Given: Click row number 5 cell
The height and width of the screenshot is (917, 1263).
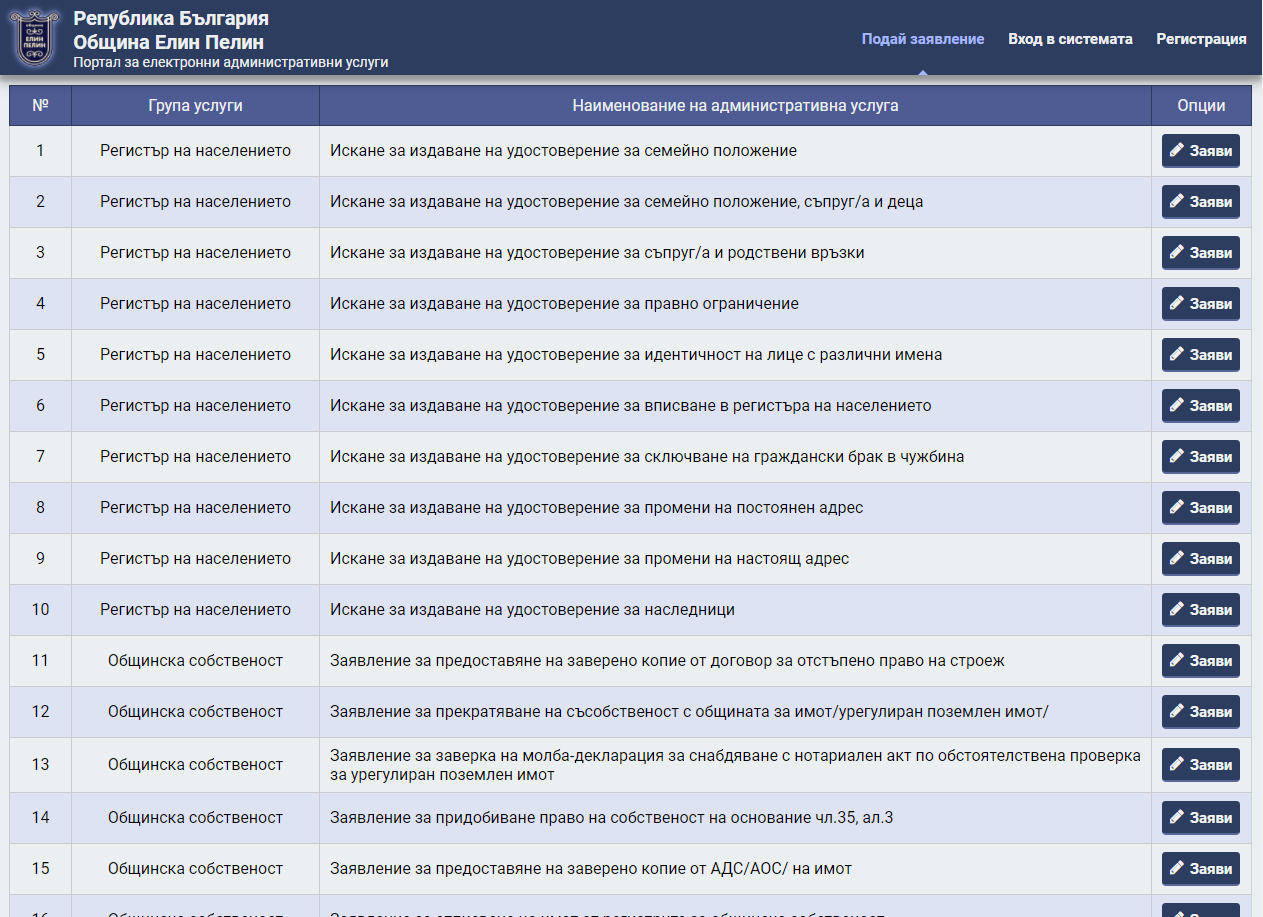Looking at the screenshot, I should click(x=40, y=355).
